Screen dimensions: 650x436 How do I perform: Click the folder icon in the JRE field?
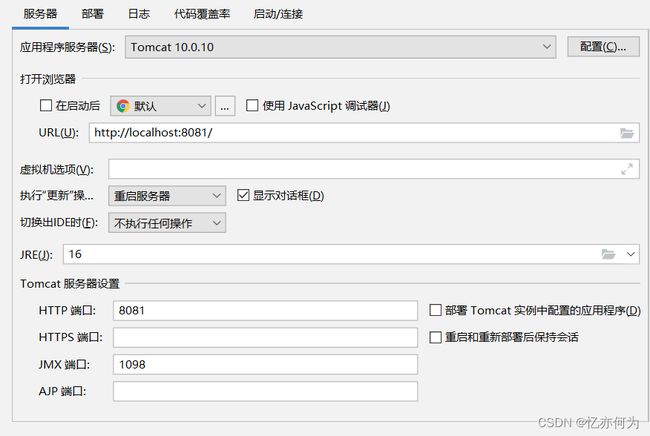pos(608,254)
